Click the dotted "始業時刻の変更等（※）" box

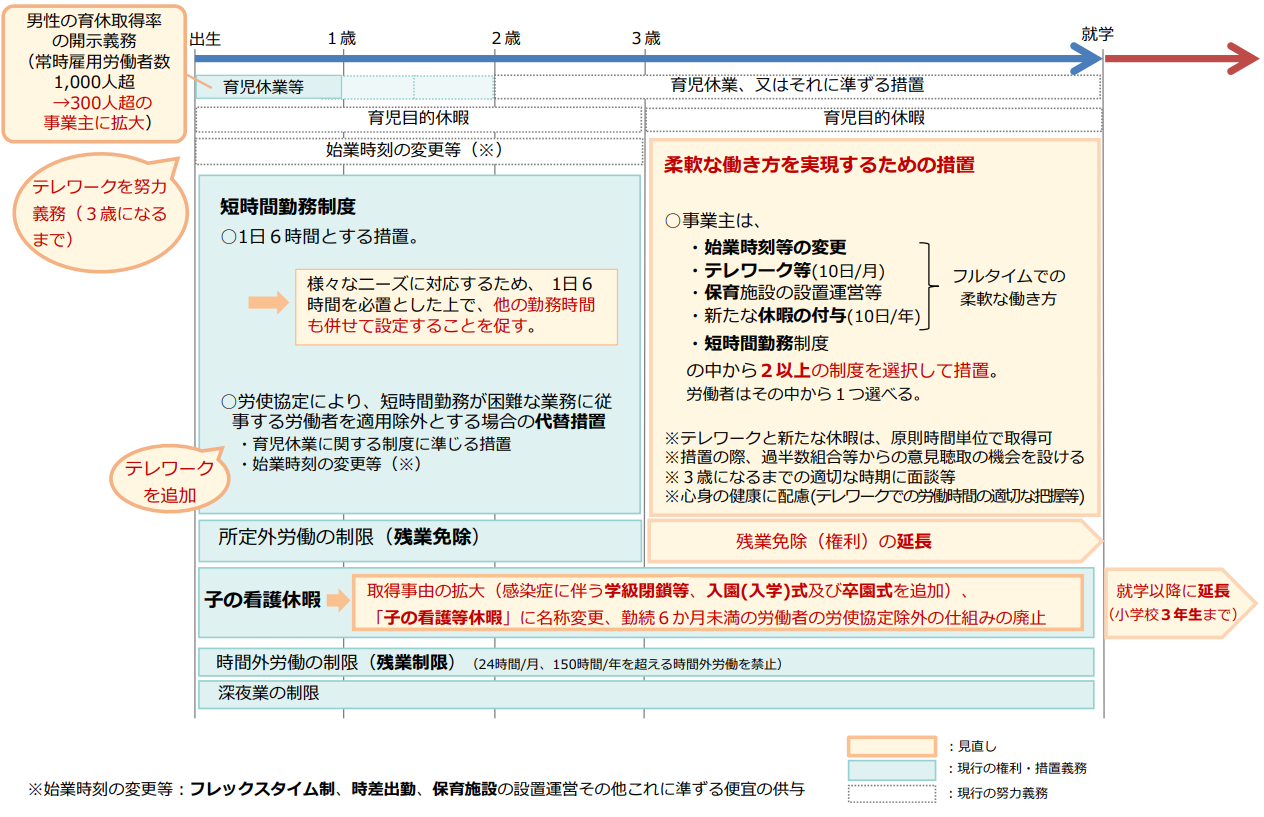pyautogui.click(x=419, y=150)
